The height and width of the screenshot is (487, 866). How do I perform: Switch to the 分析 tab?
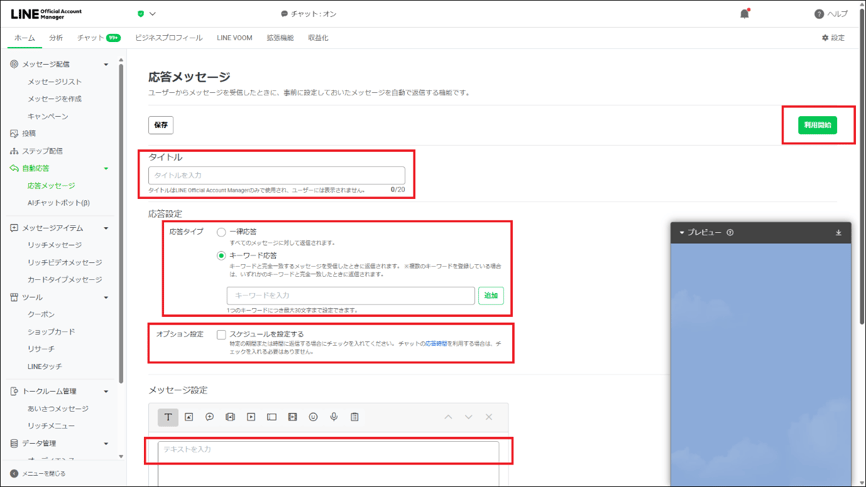56,38
